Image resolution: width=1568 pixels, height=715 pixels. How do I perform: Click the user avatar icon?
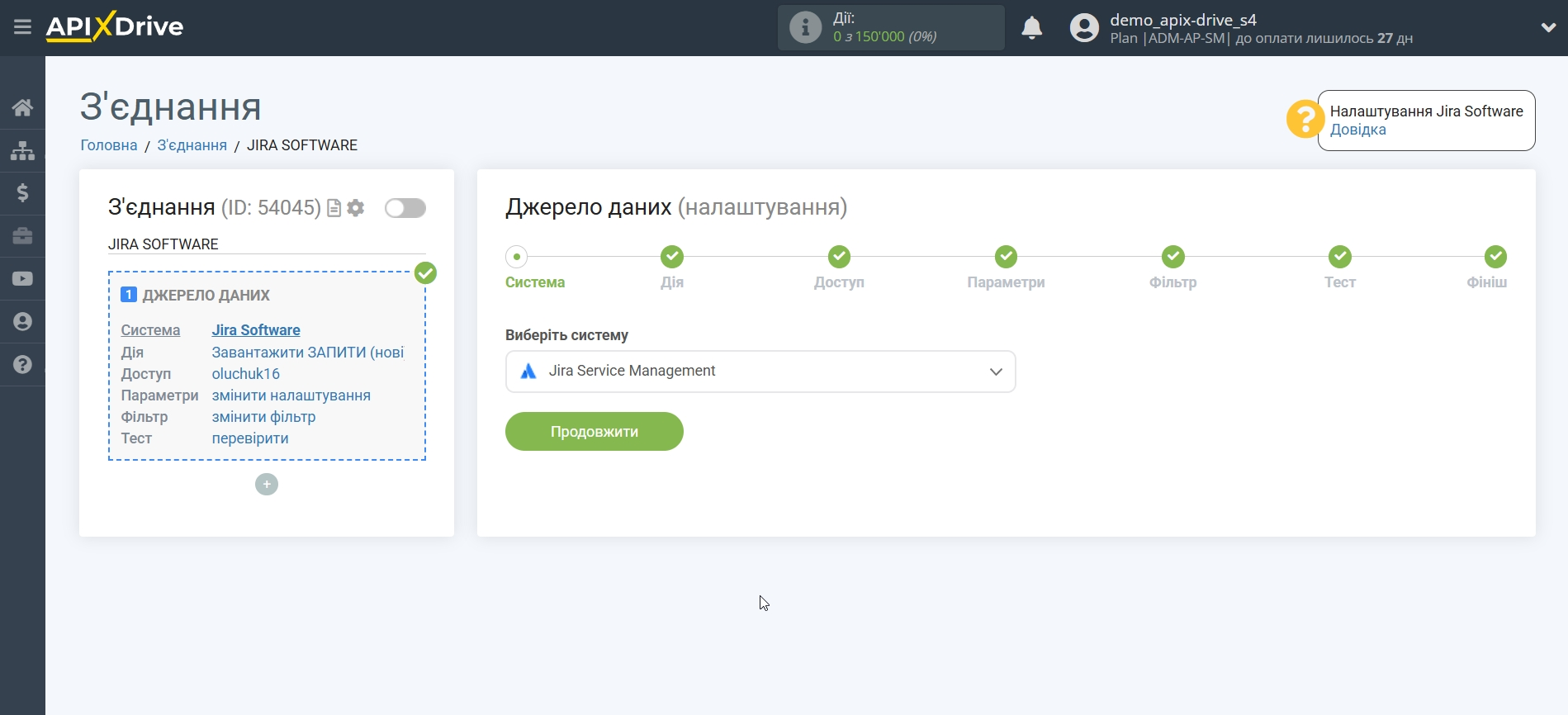1084,28
